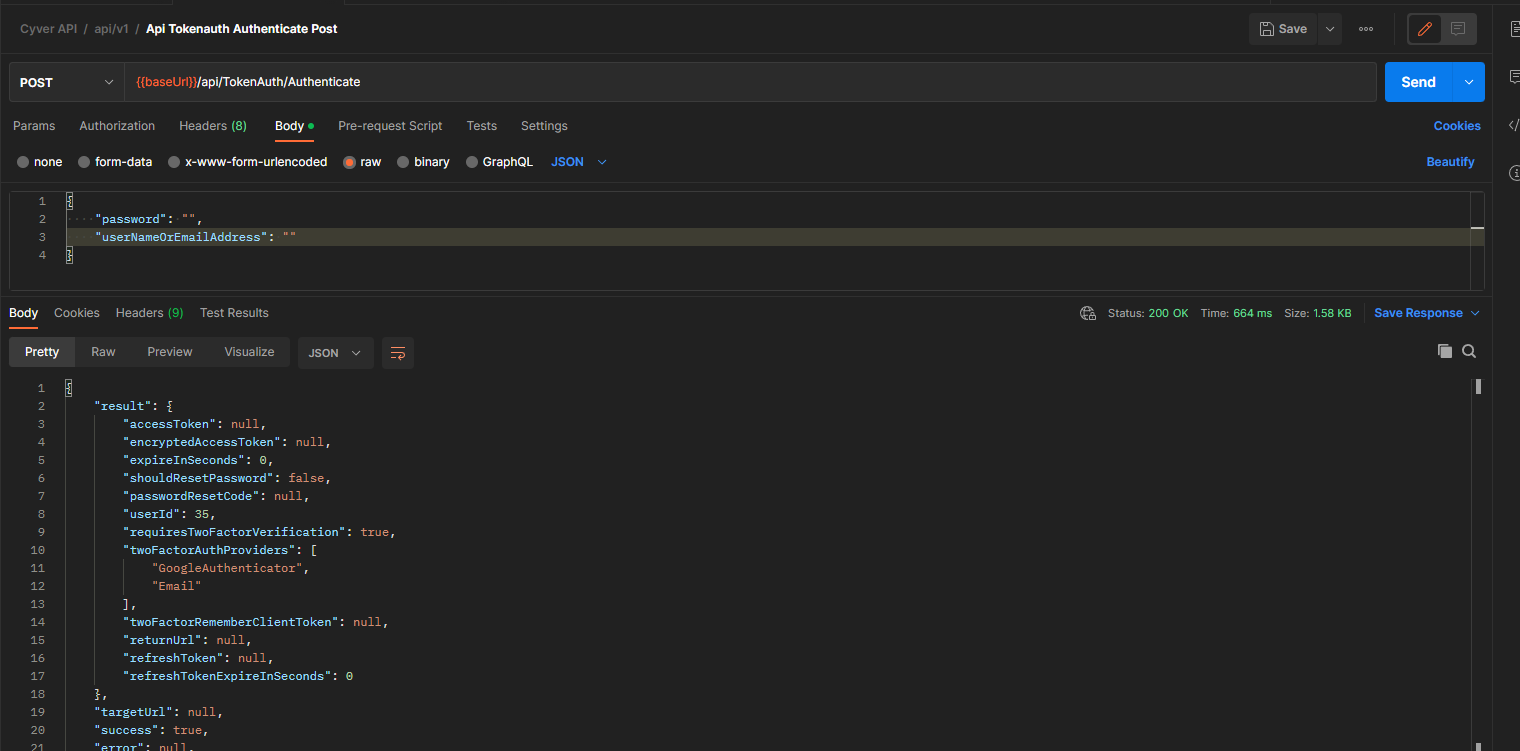Open the Comments panel on right sidebar

[x=1514, y=70]
